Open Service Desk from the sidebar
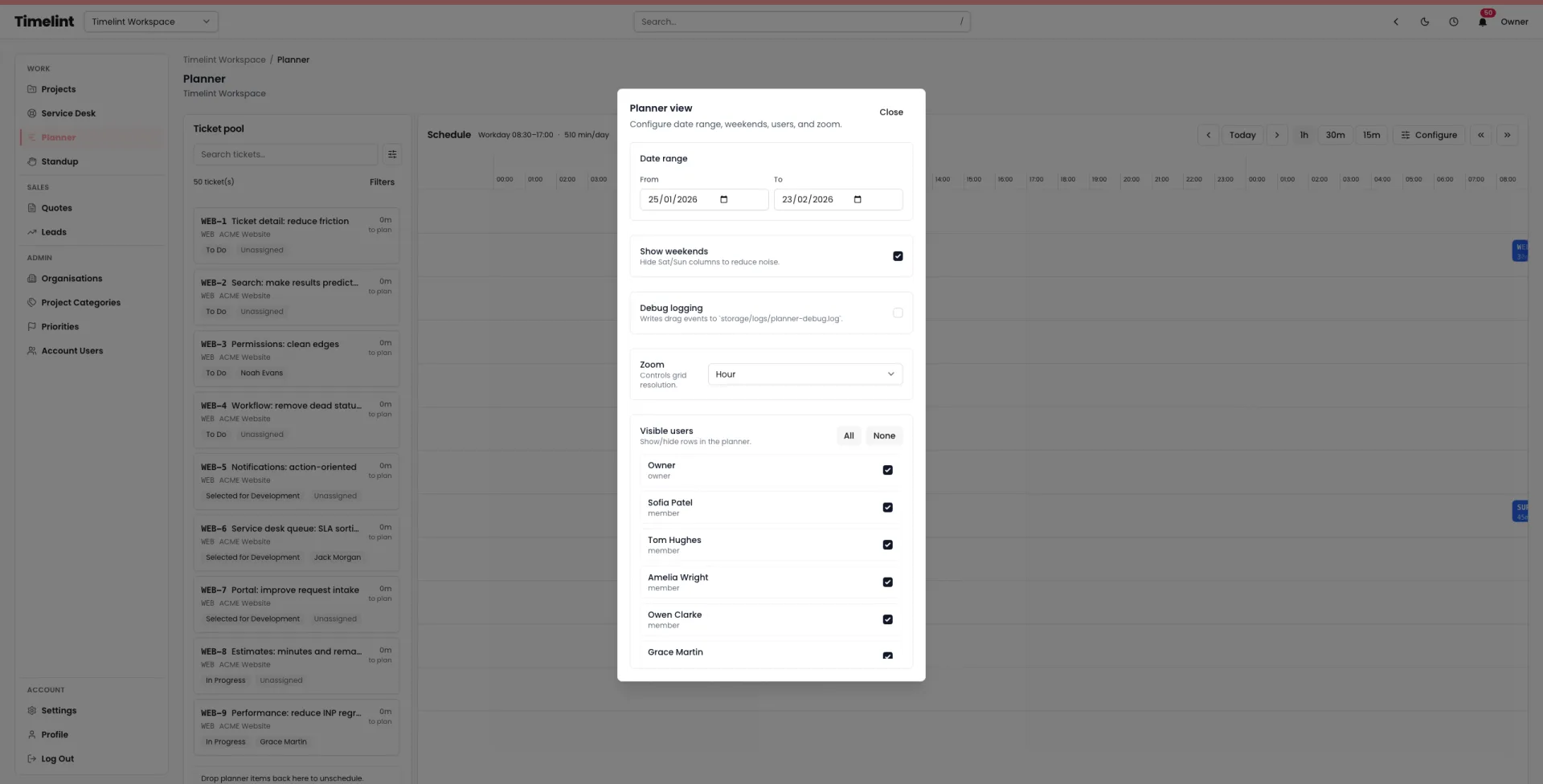 pyautogui.click(x=68, y=112)
